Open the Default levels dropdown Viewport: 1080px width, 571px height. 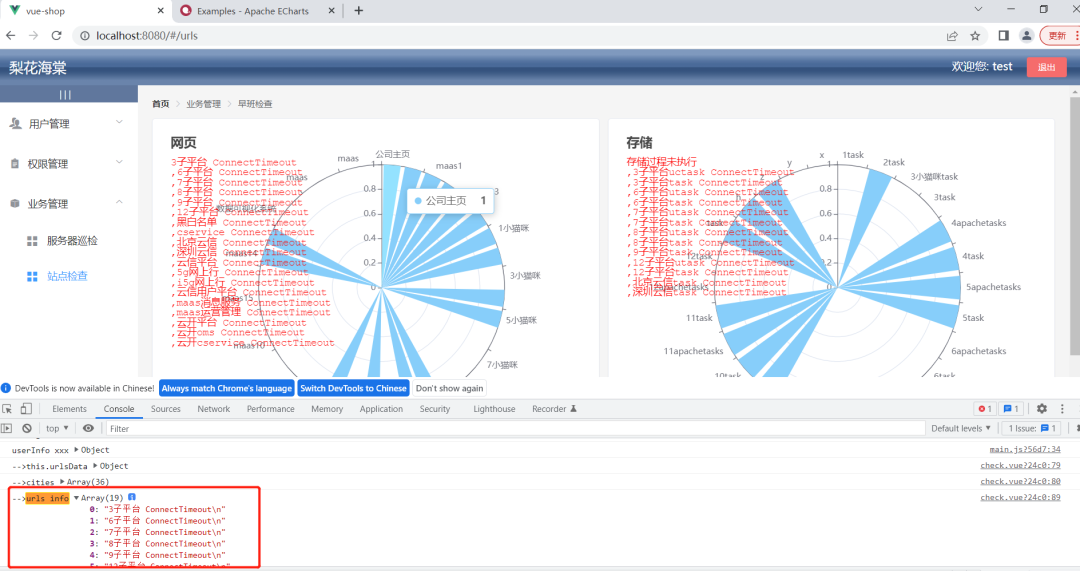click(x=961, y=428)
